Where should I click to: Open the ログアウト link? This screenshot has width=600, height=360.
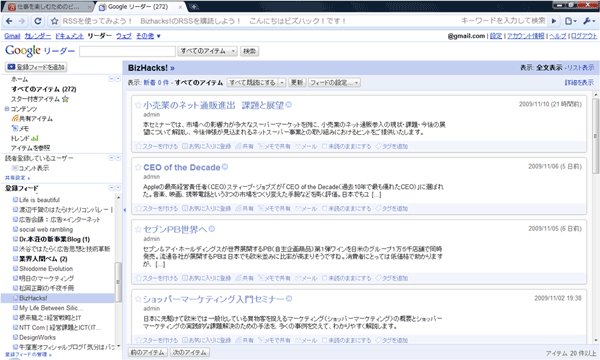584,36
